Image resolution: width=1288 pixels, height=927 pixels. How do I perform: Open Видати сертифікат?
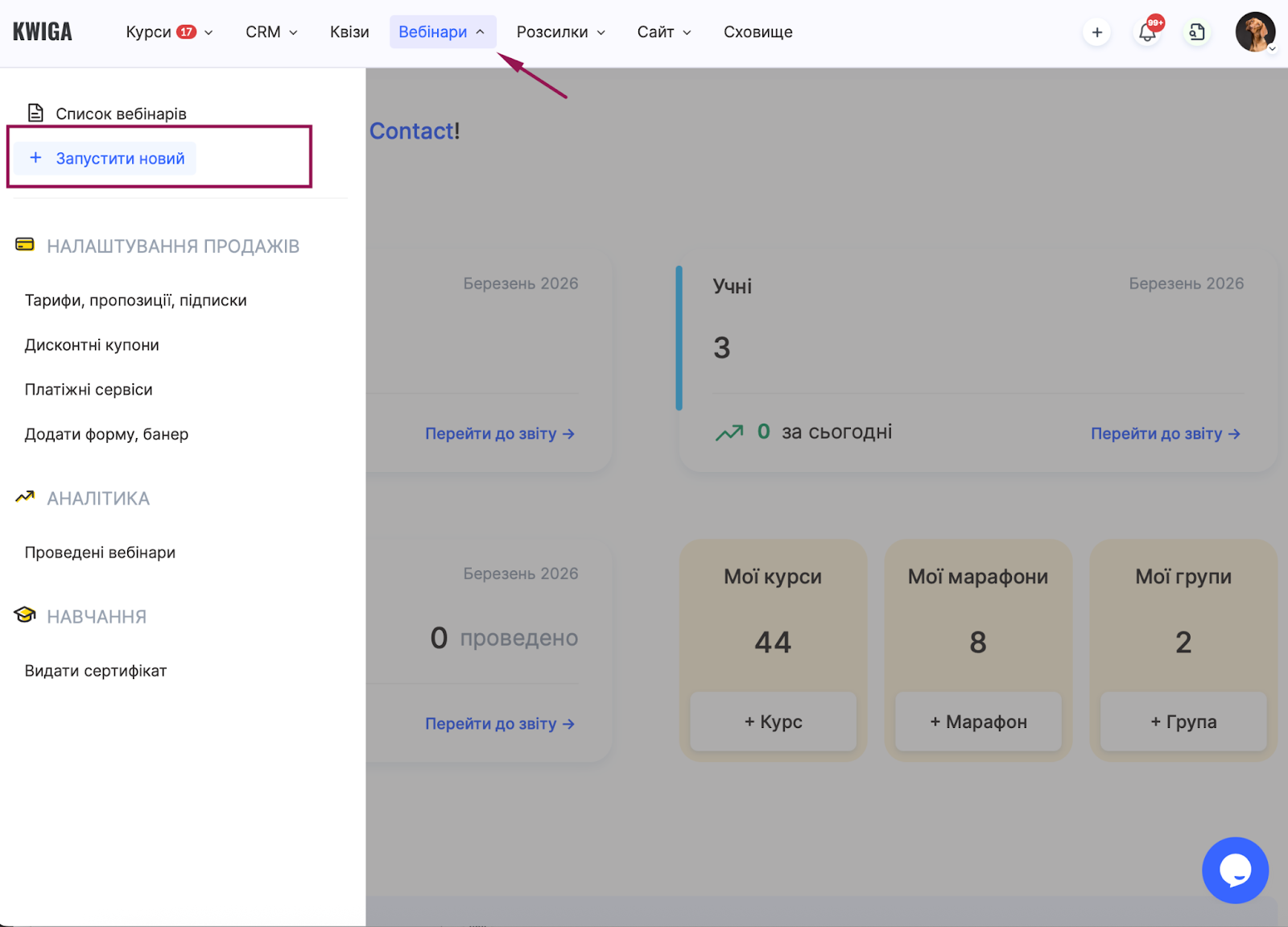pos(96,671)
